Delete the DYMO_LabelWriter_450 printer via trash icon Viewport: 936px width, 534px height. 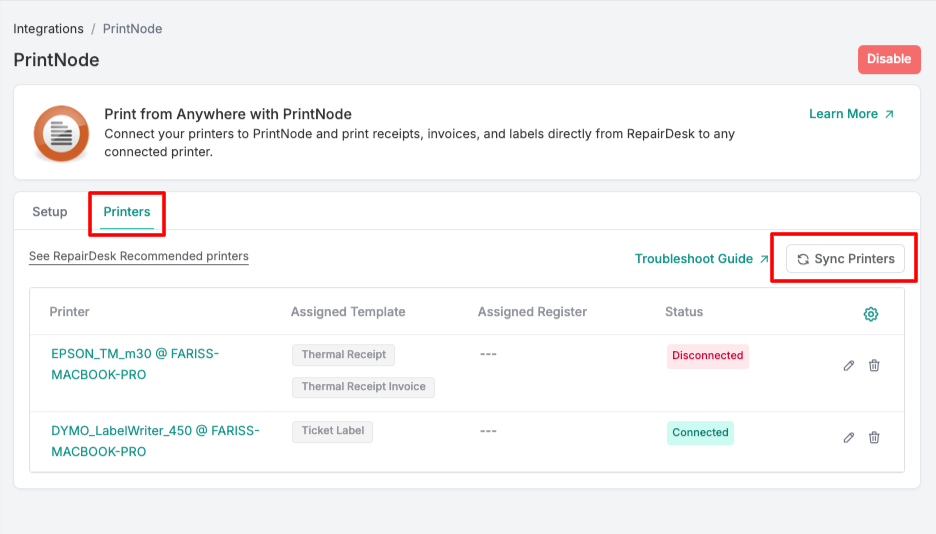coord(874,437)
